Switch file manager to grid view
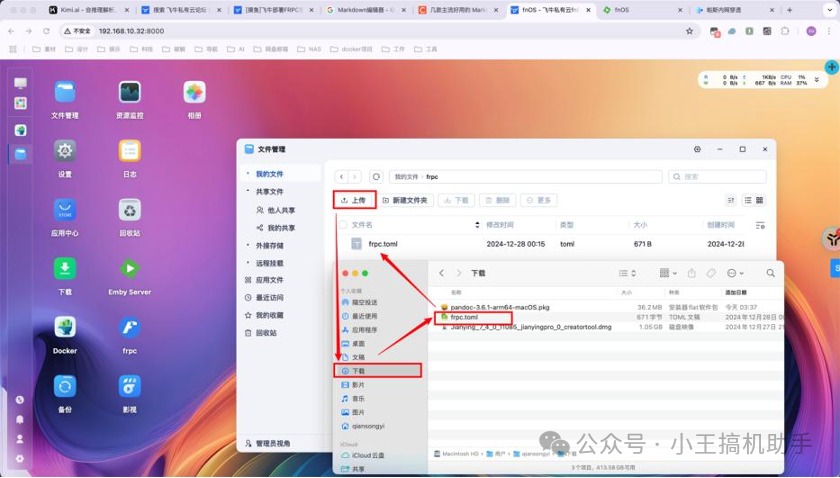 760,200
